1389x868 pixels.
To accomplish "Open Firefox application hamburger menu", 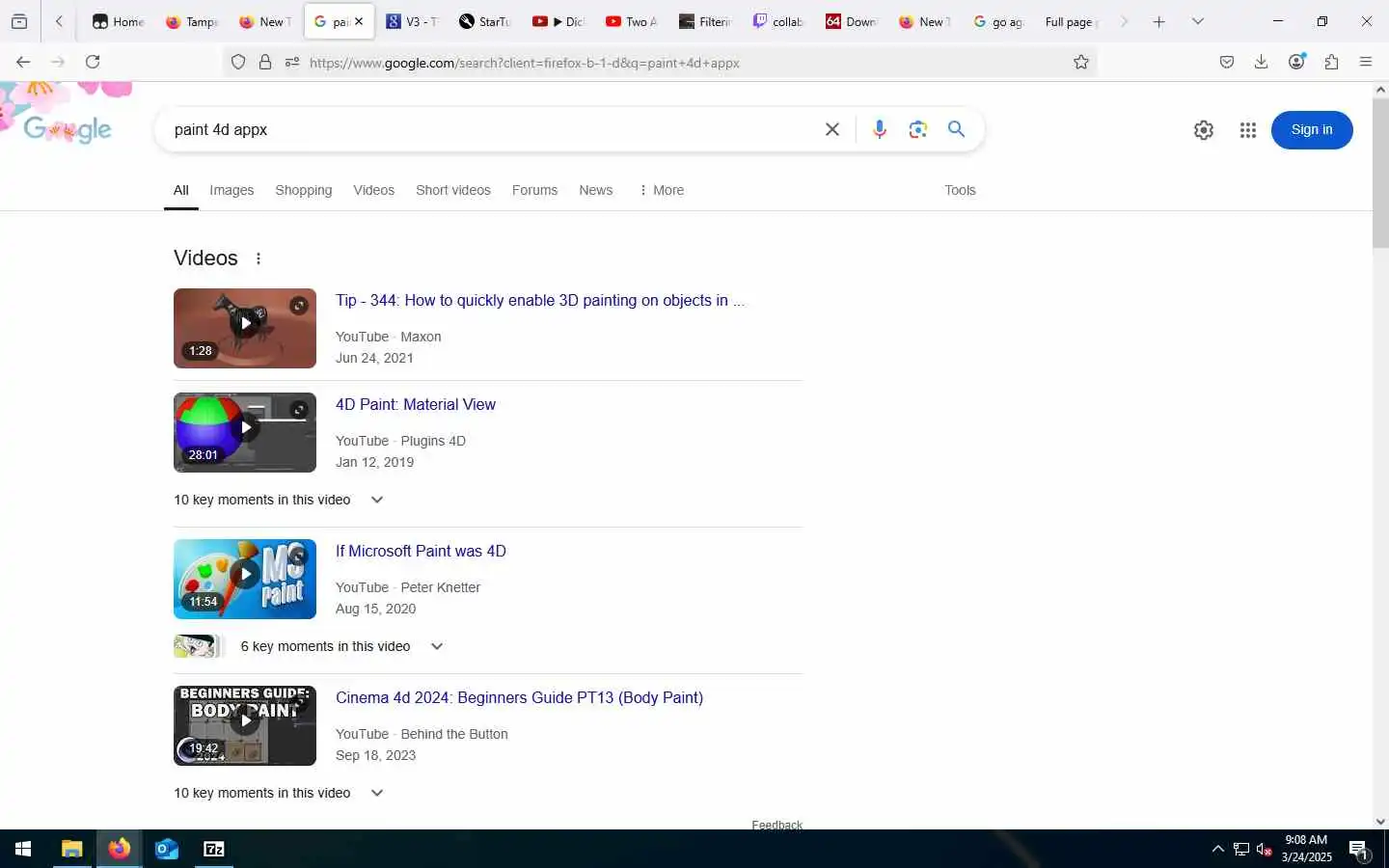I will (1365, 63).
